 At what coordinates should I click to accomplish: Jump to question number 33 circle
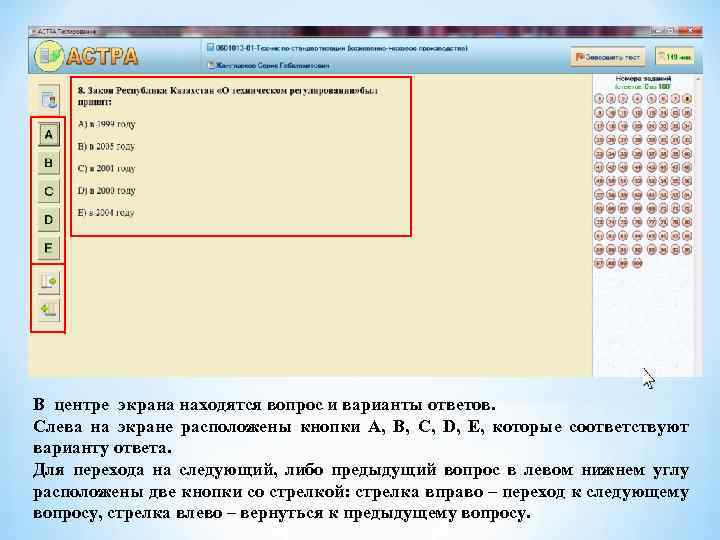point(599,153)
